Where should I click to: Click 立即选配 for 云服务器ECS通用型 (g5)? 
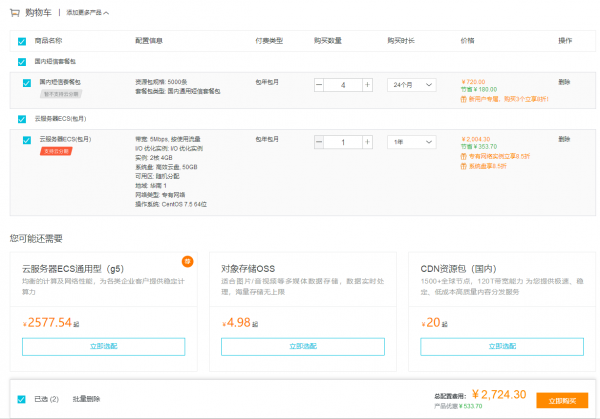(104, 346)
